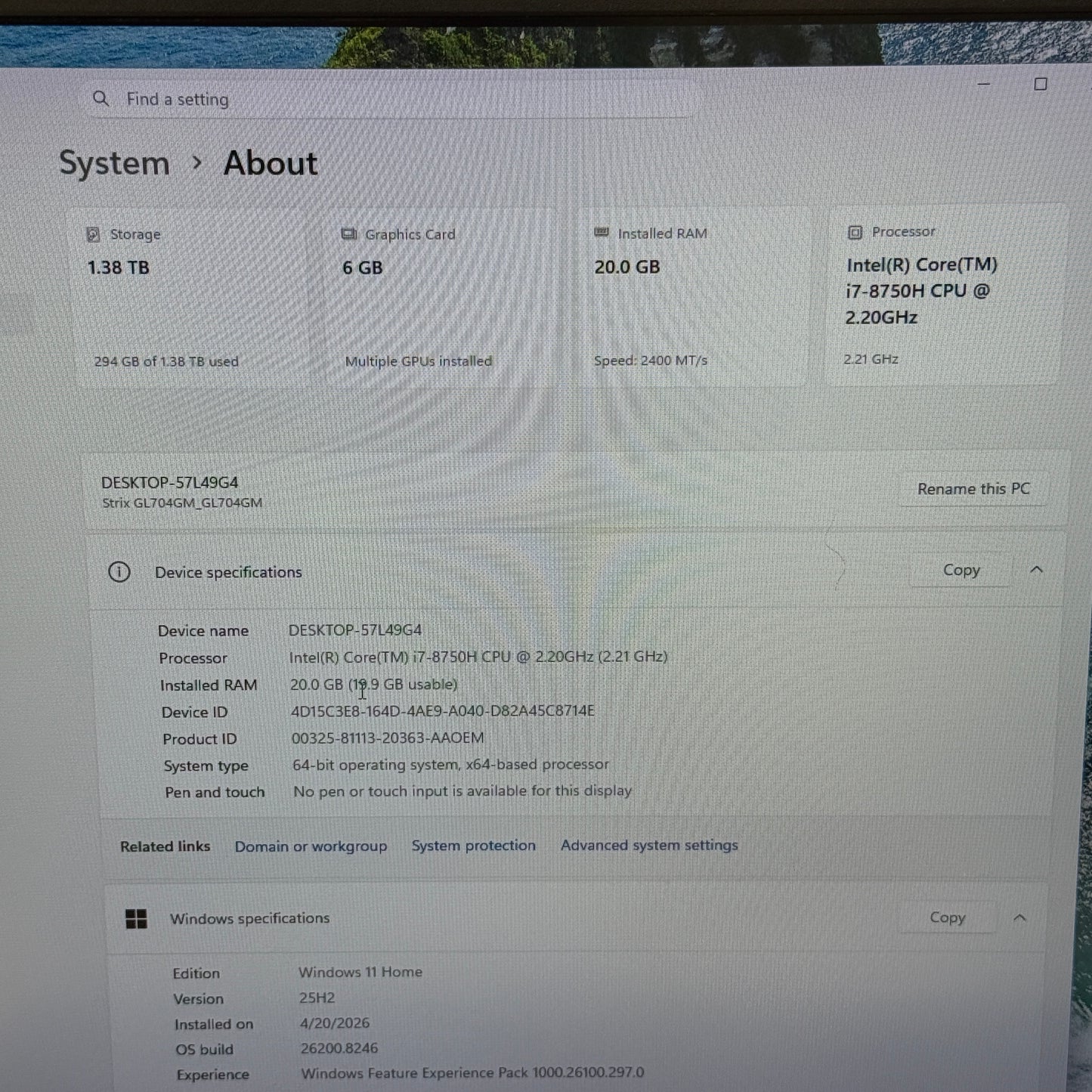1092x1092 pixels.
Task: Click the Processor card icon
Action: [x=855, y=232]
